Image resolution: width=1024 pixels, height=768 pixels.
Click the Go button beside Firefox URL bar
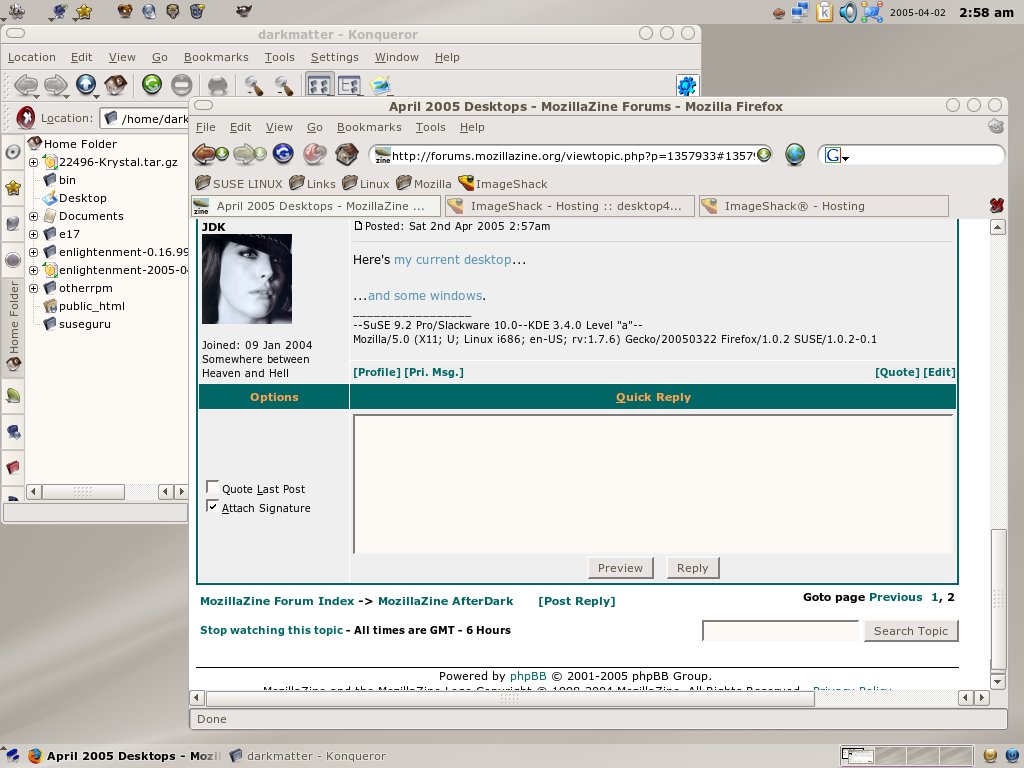763,155
